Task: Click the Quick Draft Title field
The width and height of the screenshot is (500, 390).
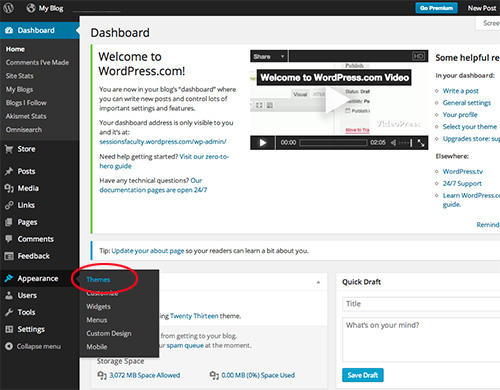Action: (421, 304)
